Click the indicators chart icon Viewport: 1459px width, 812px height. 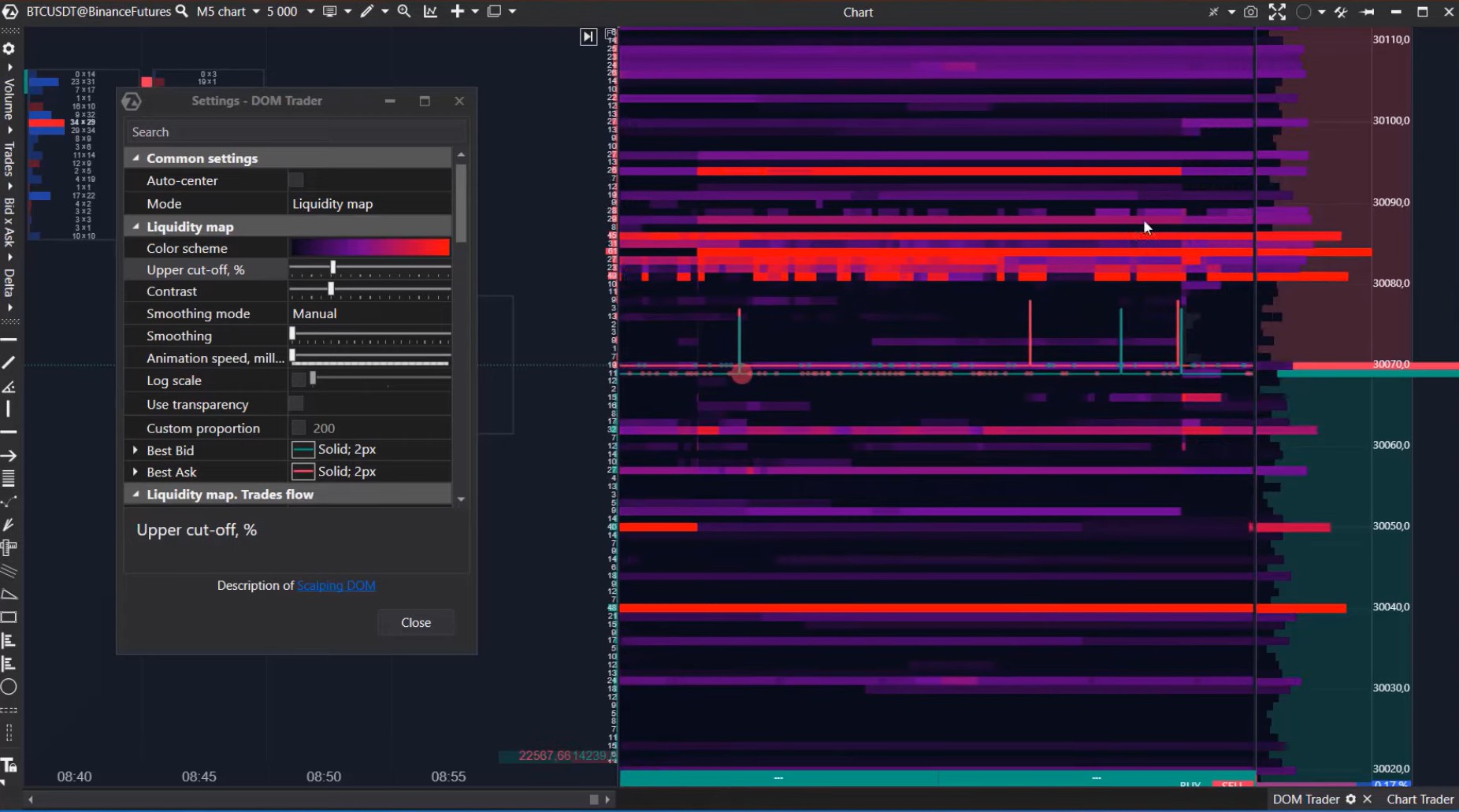pyautogui.click(x=430, y=11)
